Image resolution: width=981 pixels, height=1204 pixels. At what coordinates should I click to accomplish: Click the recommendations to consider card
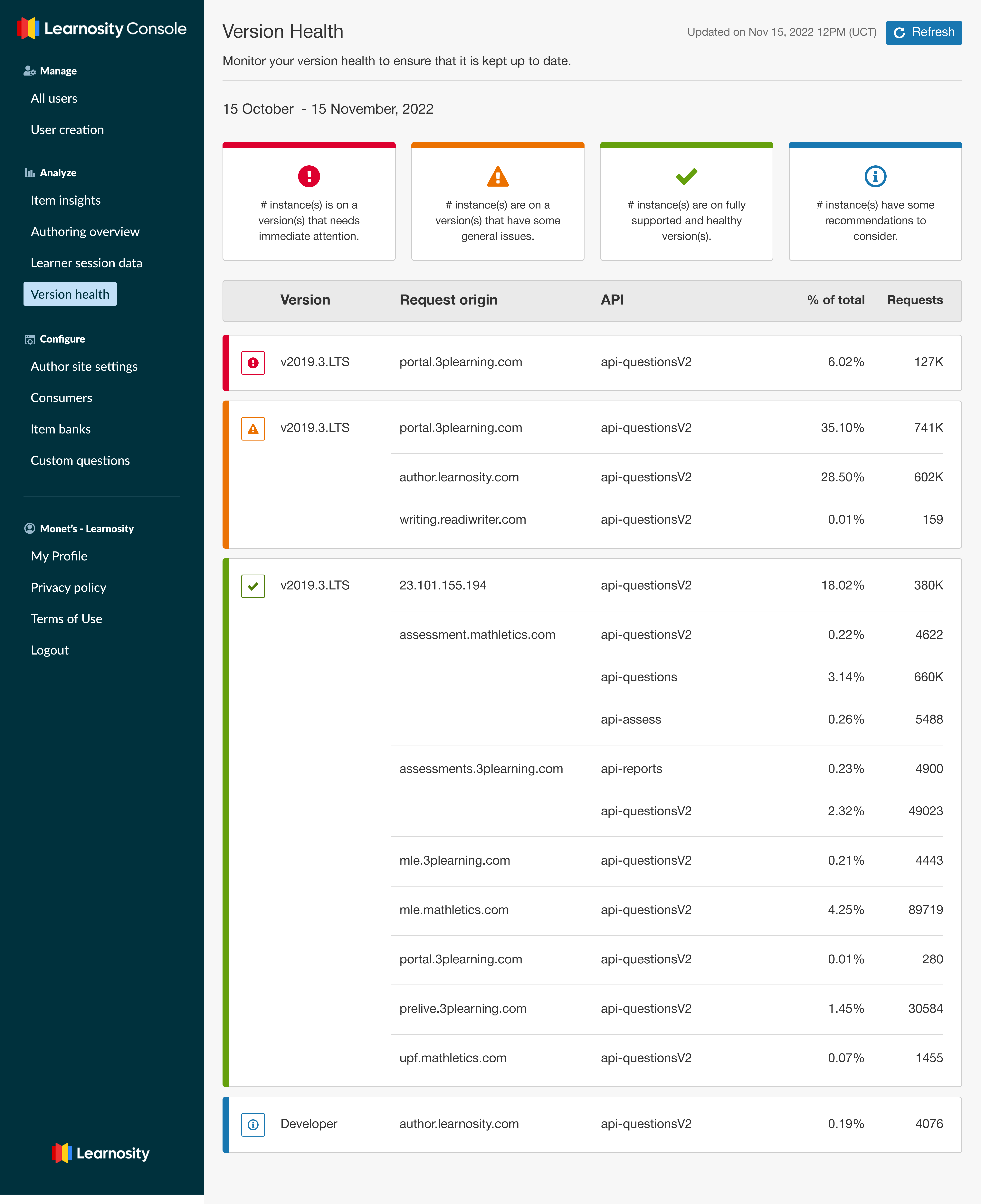(875, 201)
